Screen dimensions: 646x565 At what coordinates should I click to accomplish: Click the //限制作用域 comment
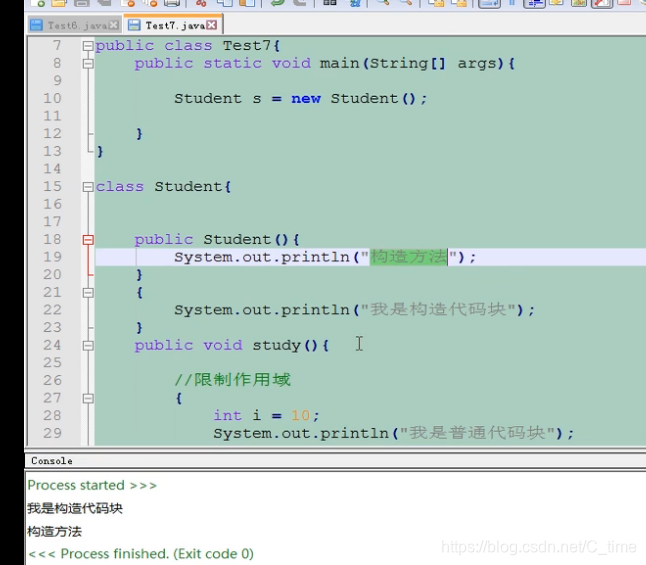coord(233,380)
